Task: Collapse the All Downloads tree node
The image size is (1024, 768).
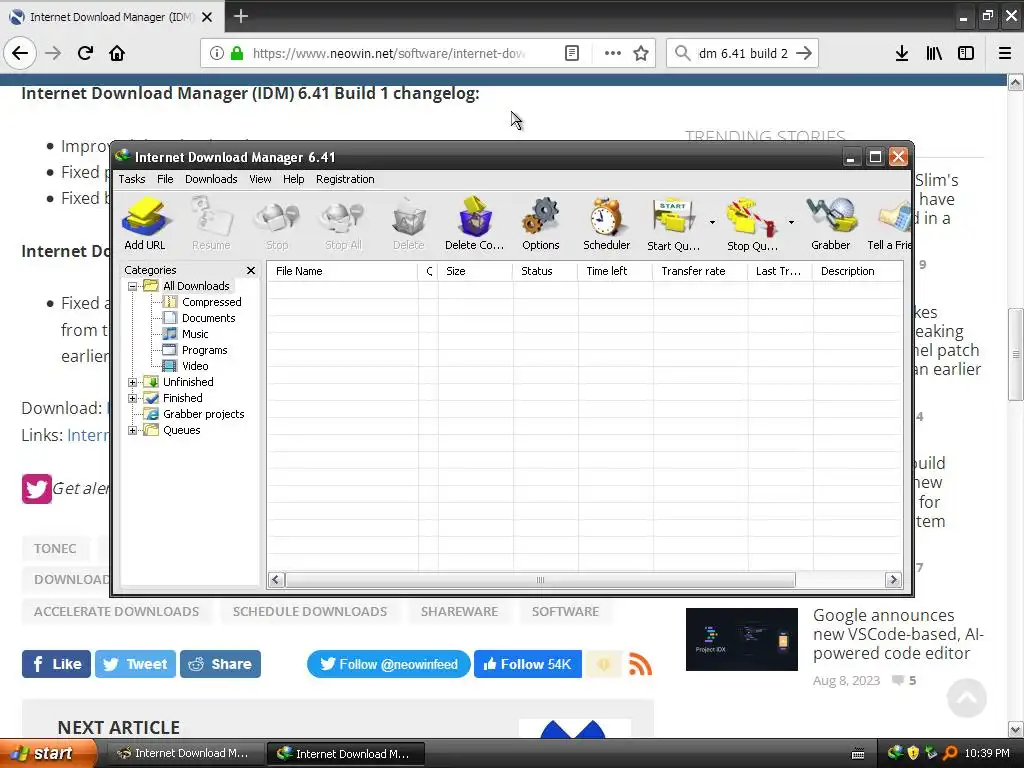Action: pyautogui.click(x=133, y=286)
